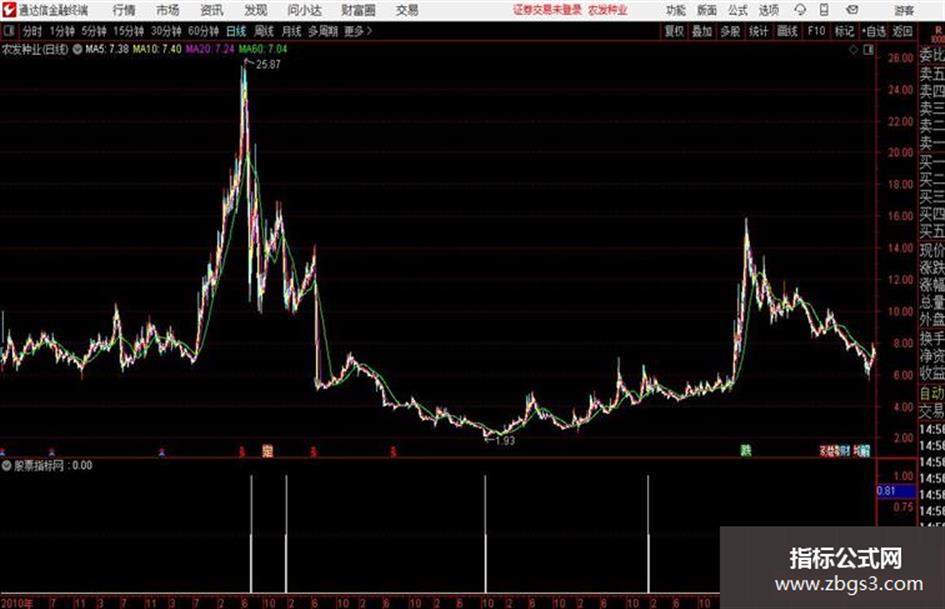Expand the 更多 > periods list
This screenshot has height=609, width=945.
pos(358,31)
